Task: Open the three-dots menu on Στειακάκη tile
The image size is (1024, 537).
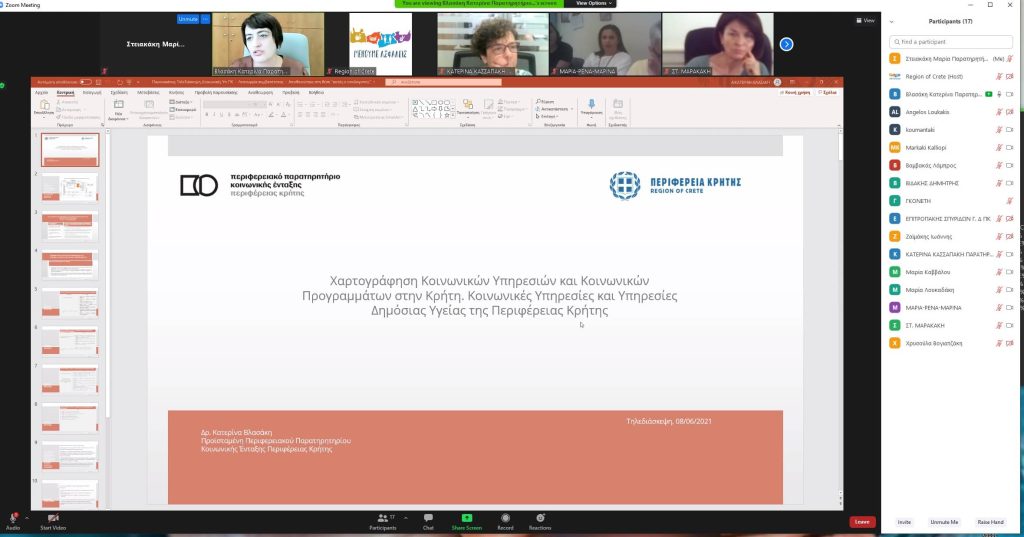Action: tap(205, 19)
